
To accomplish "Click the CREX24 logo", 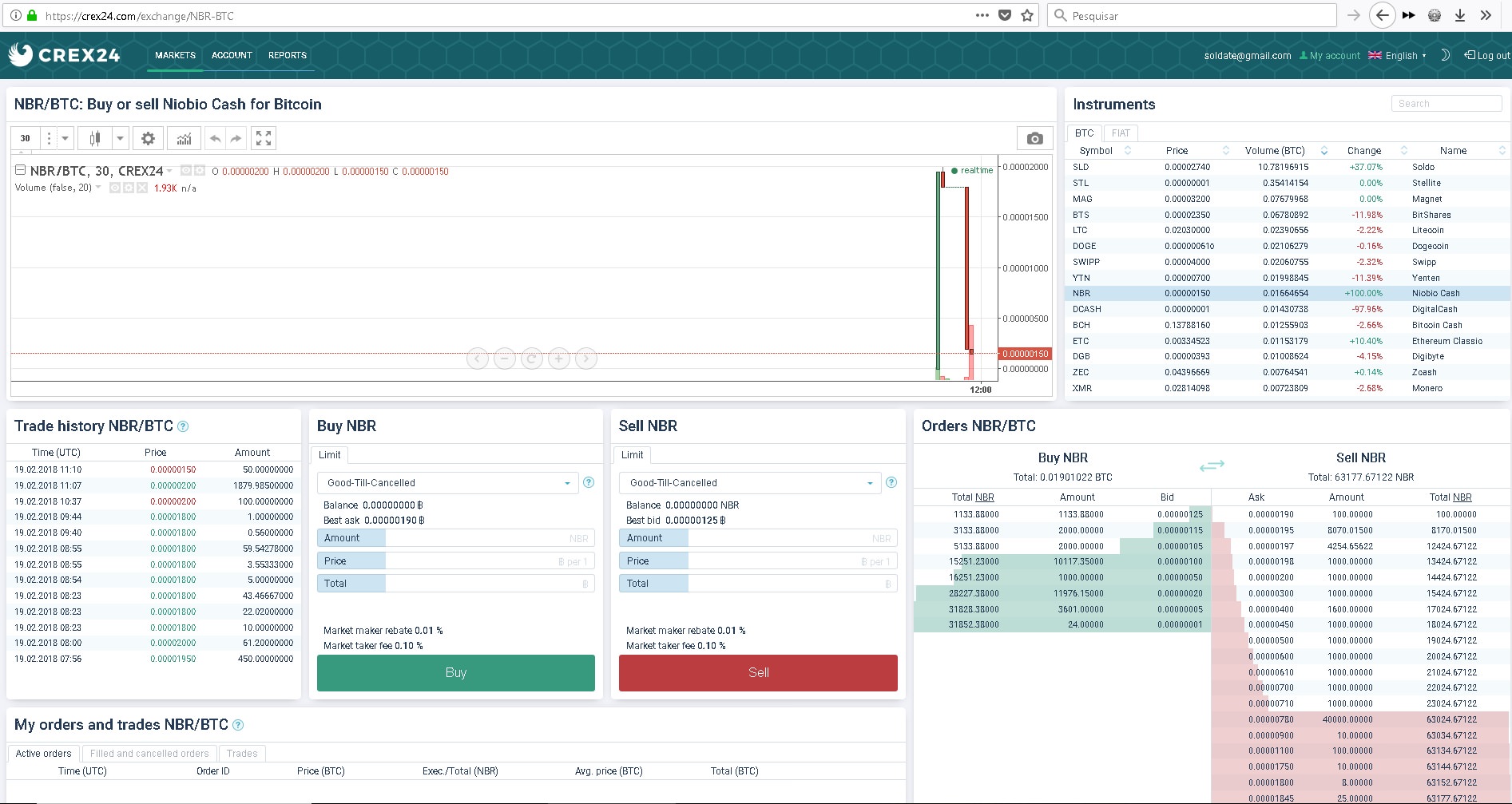I will pyautogui.click(x=64, y=54).
